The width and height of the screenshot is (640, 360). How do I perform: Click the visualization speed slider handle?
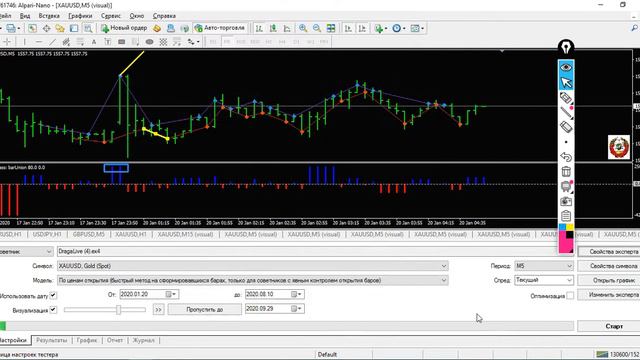[x=118, y=310]
